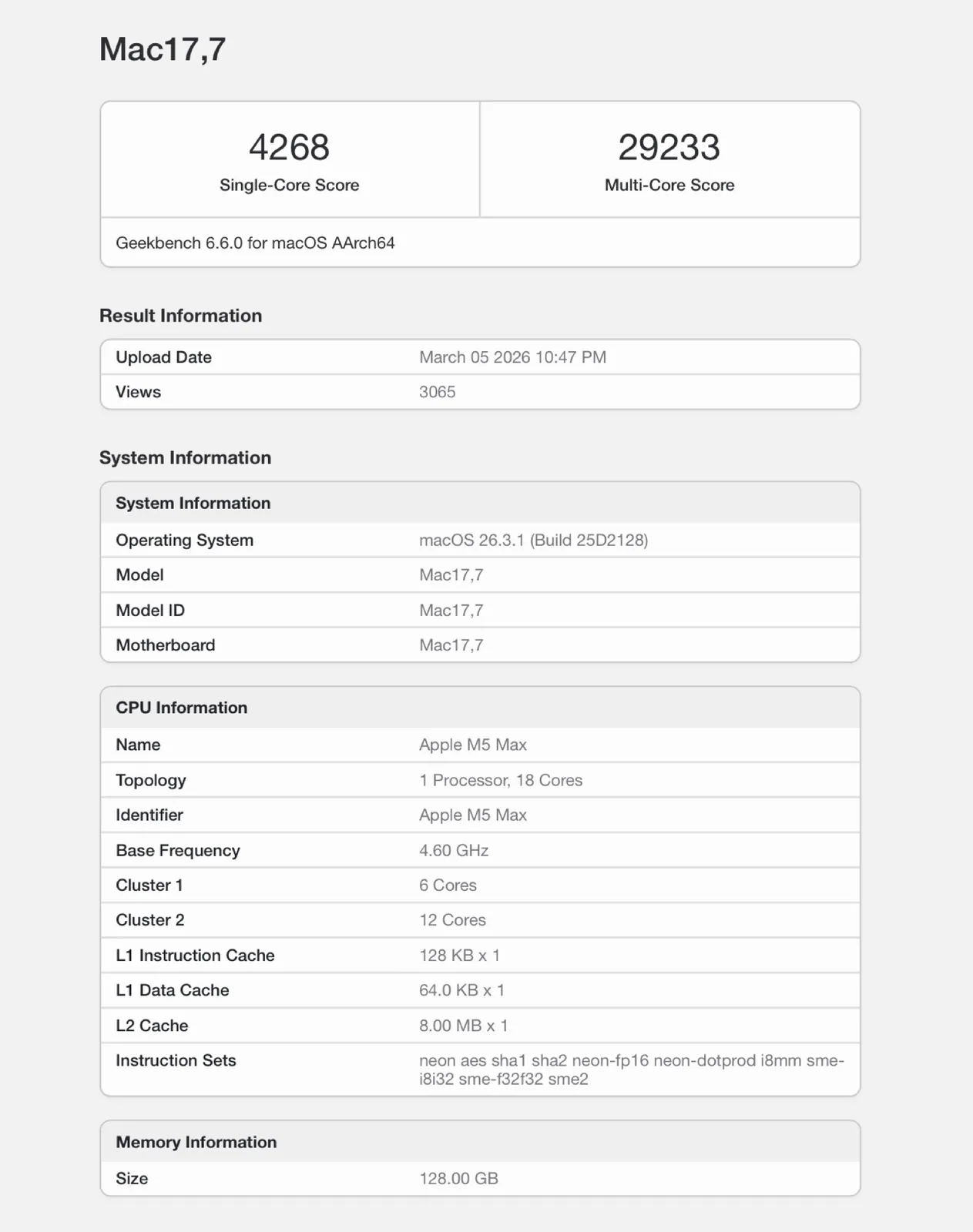The width and height of the screenshot is (973, 1232).
Task: Click the System Information table header
Action: (193, 503)
